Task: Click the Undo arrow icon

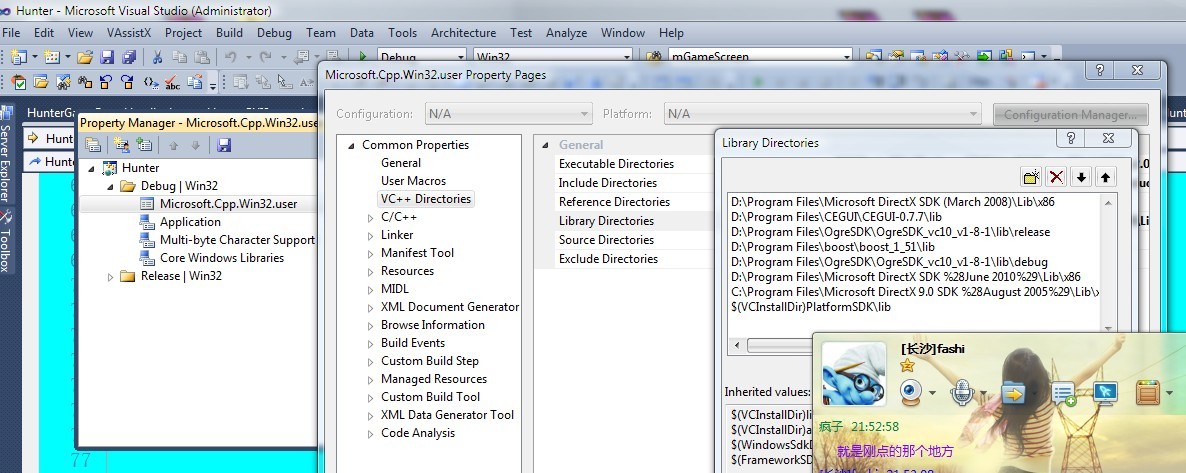Action: [x=231, y=57]
